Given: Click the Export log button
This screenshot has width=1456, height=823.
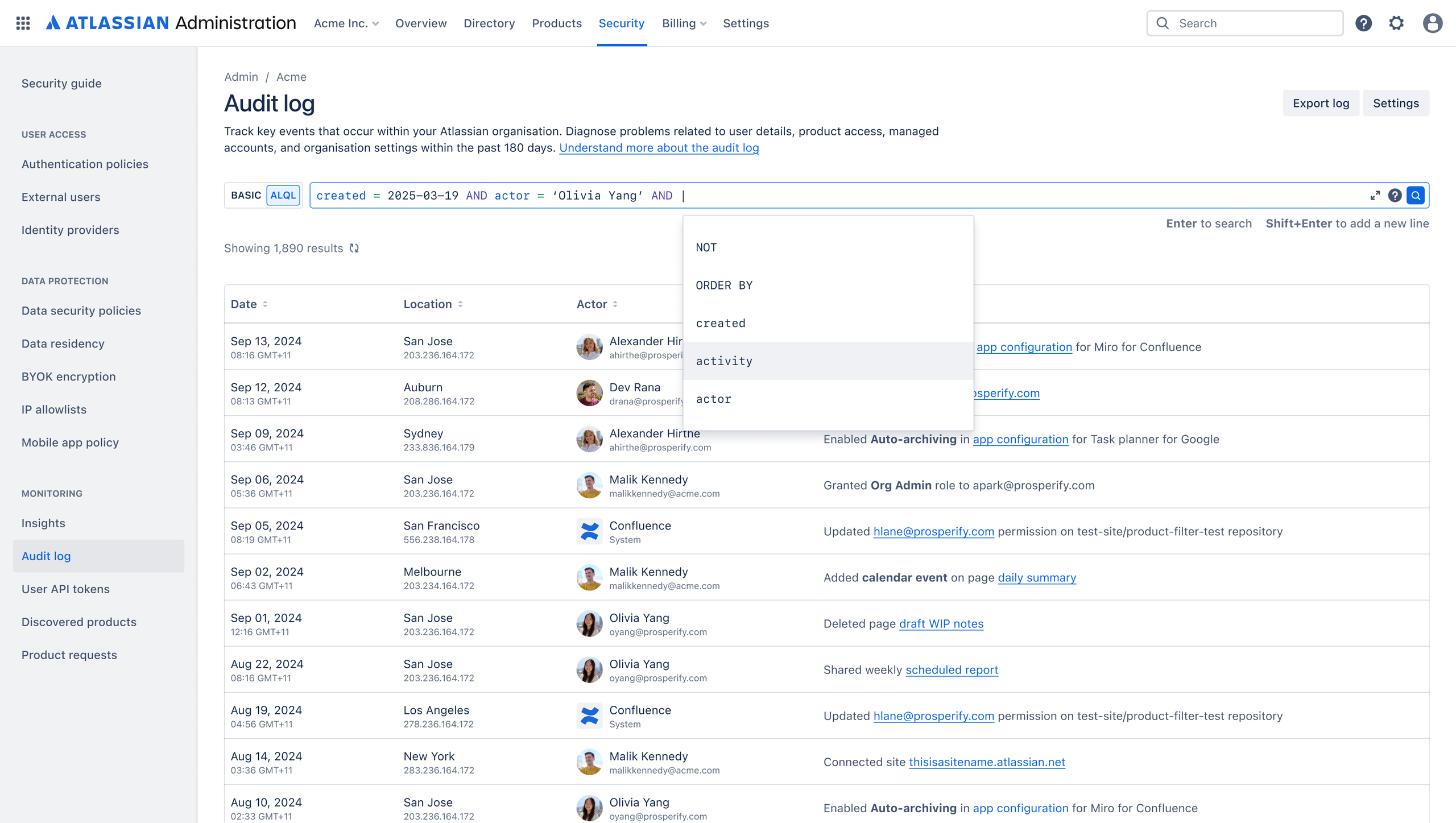Looking at the screenshot, I should click(1321, 103).
